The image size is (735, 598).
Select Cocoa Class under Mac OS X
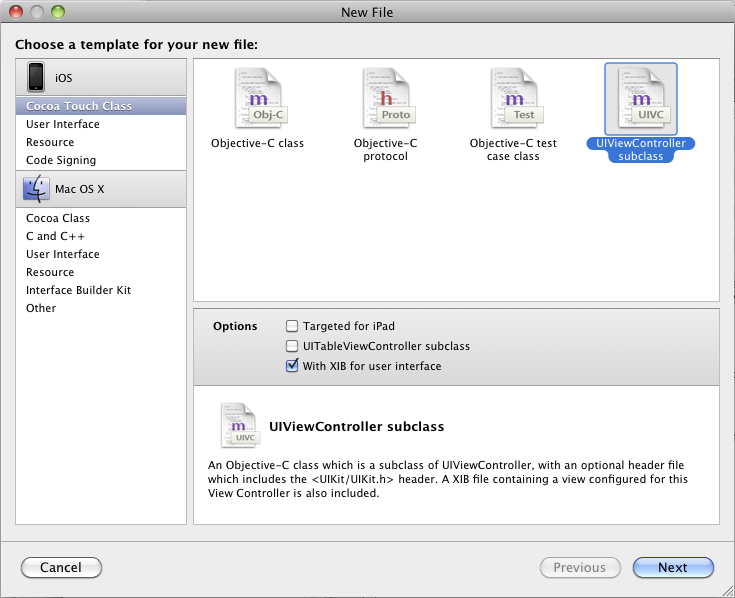tap(101, 218)
